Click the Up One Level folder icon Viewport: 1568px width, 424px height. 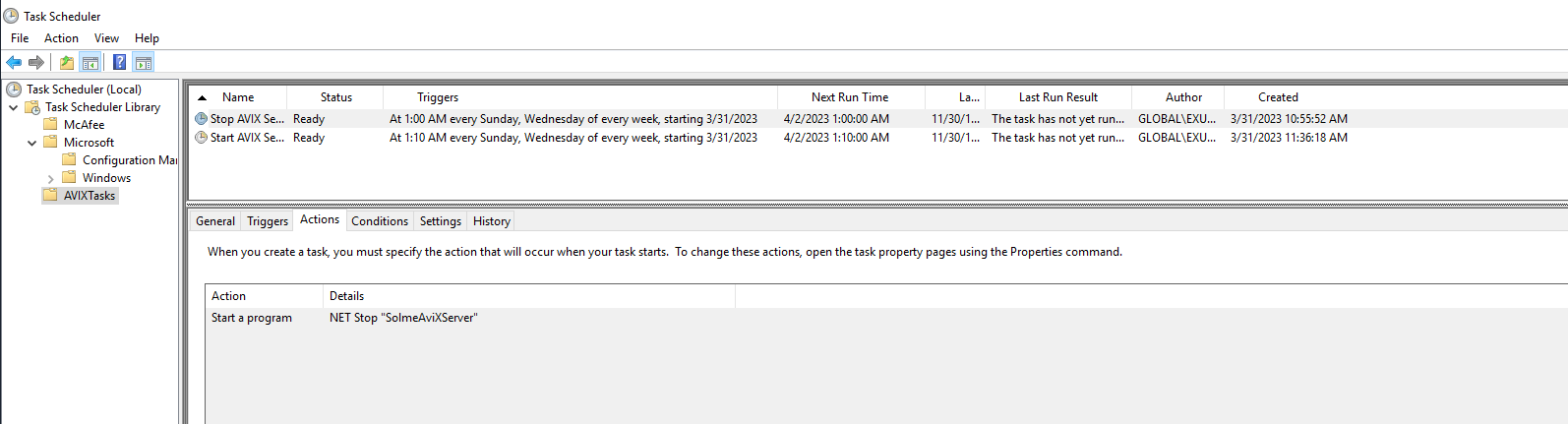click(66, 63)
